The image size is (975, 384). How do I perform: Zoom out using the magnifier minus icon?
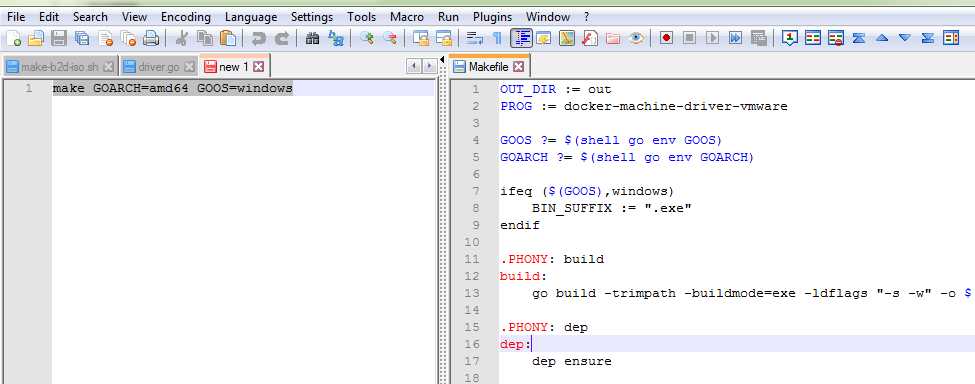pyautogui.click(x=390, y=39)
